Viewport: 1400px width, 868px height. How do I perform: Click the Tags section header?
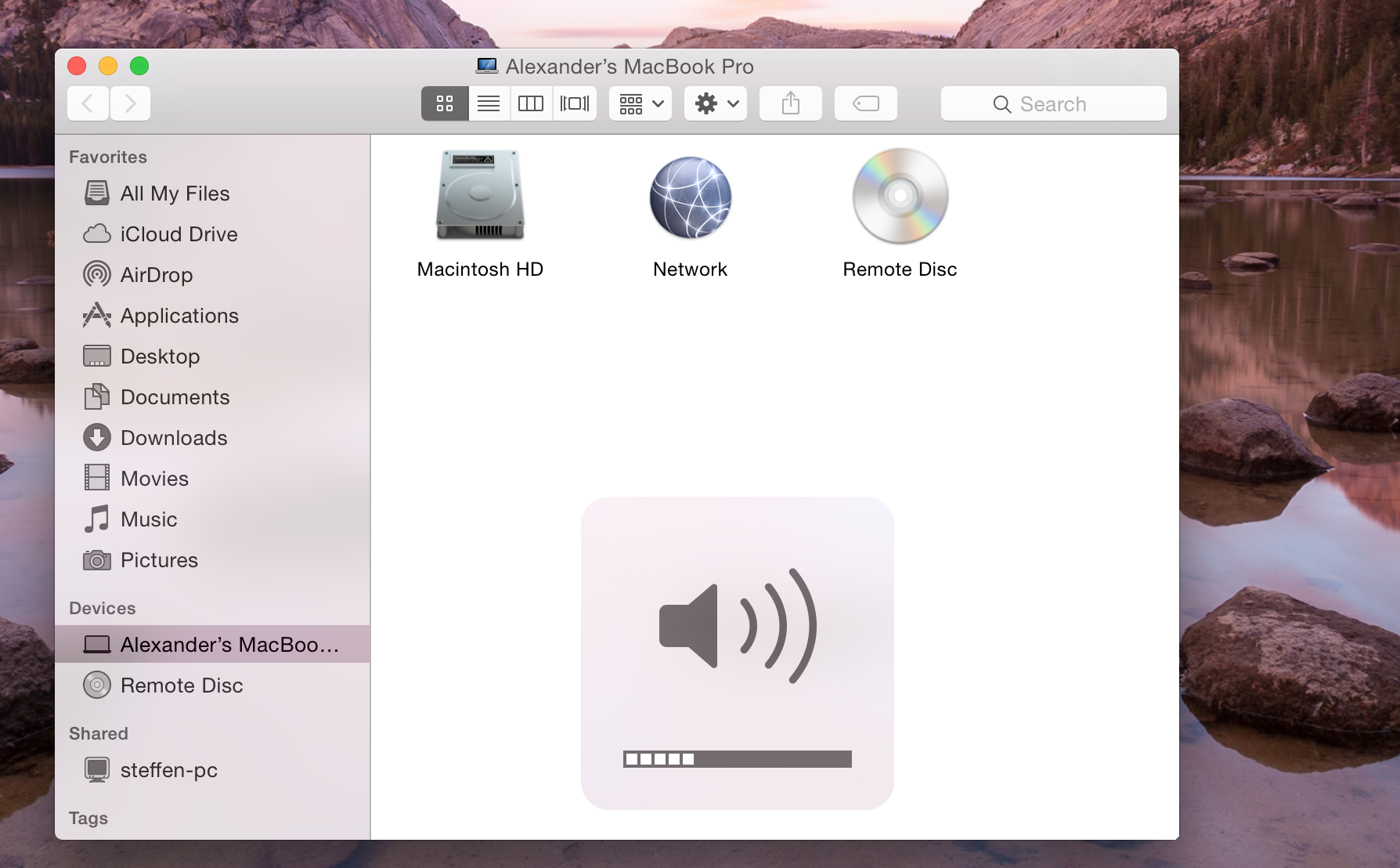(x=88, y=818)
